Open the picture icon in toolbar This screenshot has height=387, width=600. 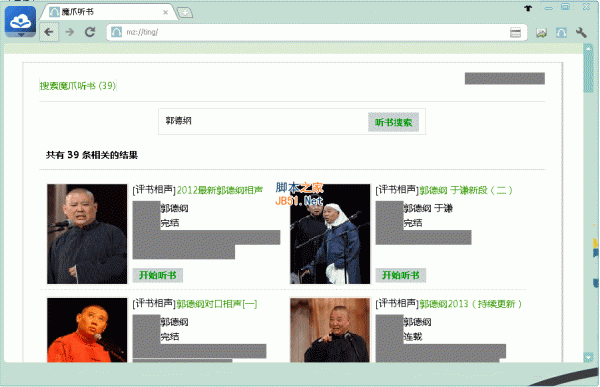pos(541,33)
